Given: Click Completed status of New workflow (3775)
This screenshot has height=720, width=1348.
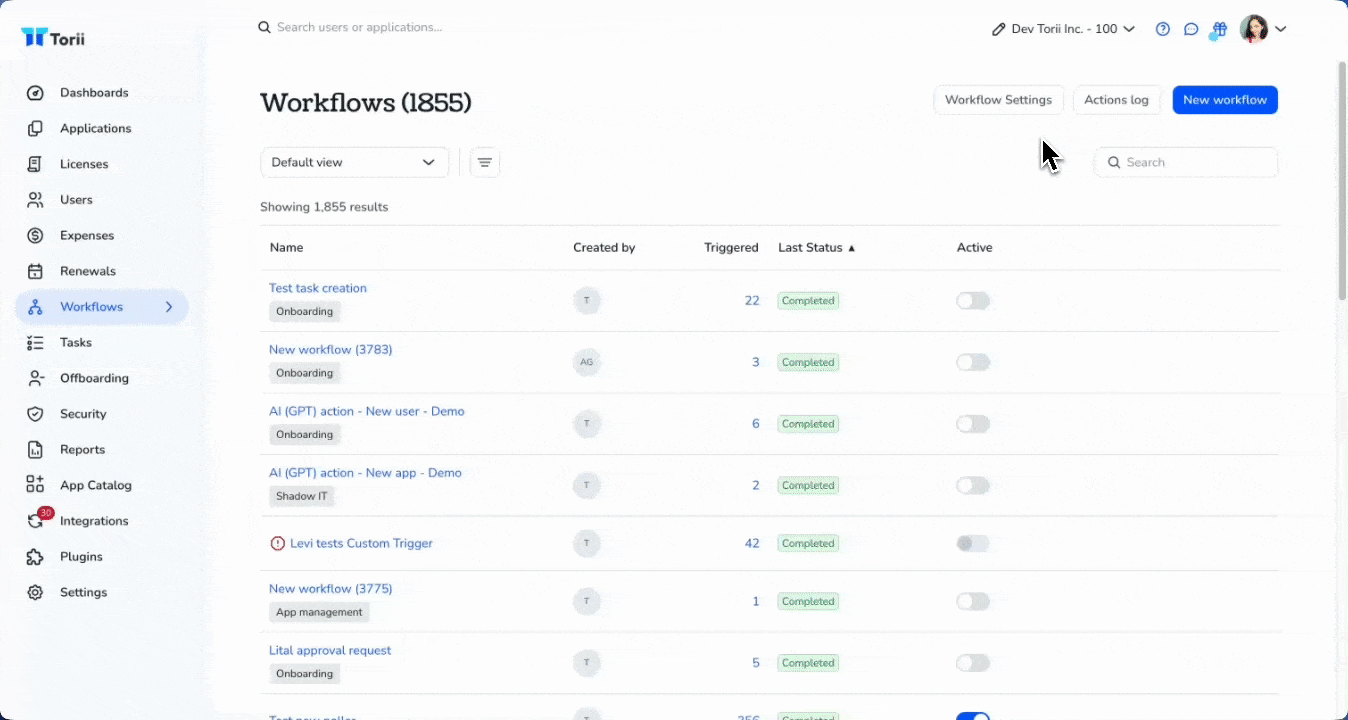Looking at the screenshot, I should (808, 602).
